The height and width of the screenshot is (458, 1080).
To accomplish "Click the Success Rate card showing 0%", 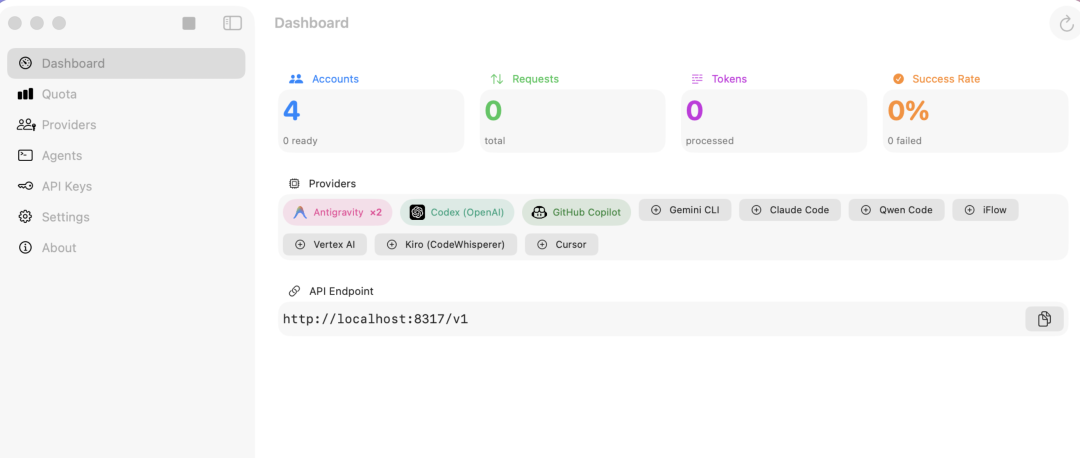I will coord(975,121).
